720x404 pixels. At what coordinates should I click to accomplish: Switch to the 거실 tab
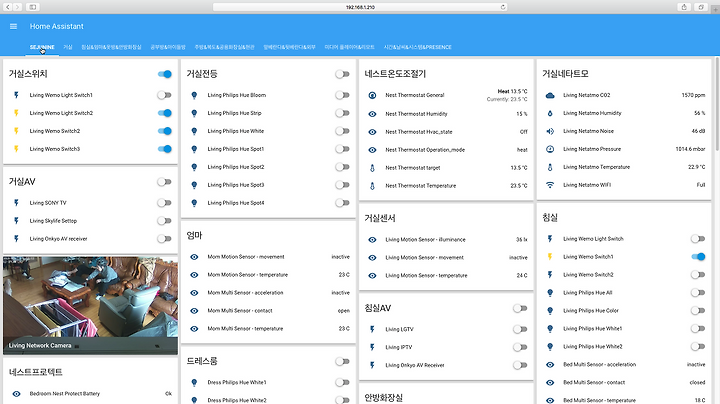(68, 47)
